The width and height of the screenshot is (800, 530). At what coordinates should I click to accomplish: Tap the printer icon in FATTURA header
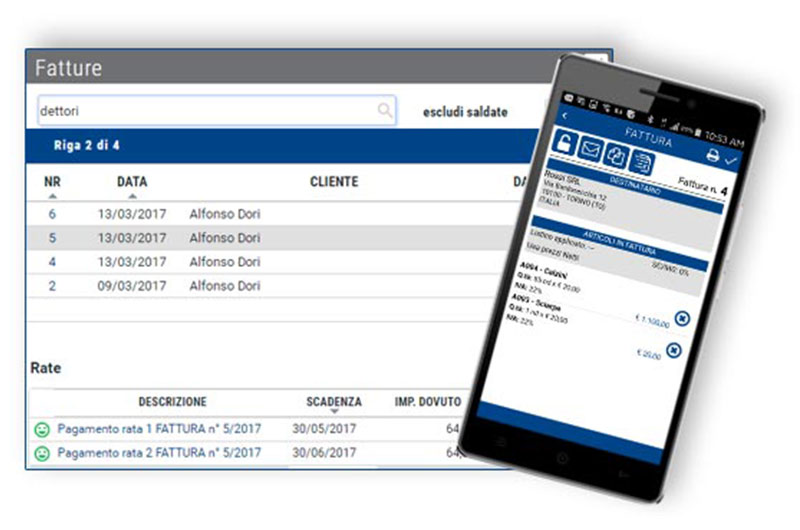(x=713, y=155)
